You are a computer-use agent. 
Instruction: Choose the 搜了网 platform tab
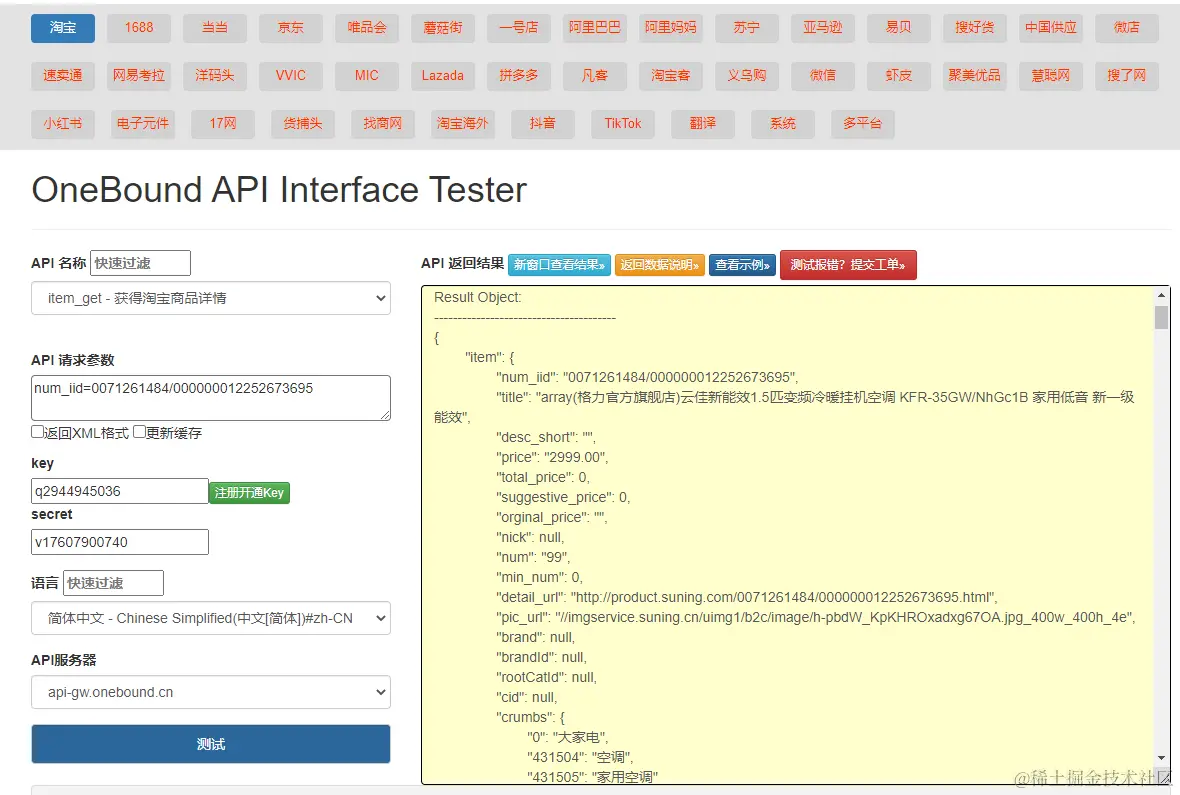pyautogui.click(x=1127, y=76)
